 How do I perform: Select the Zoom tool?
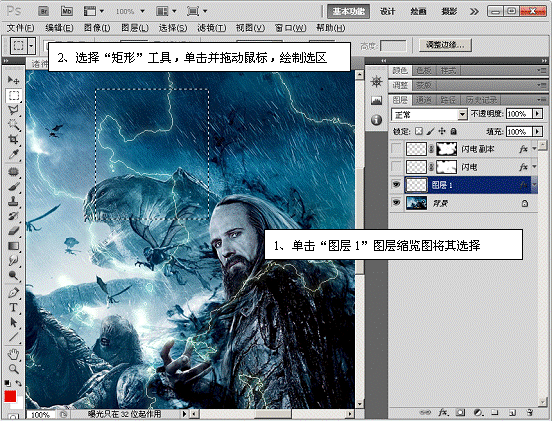click(13, 369)
